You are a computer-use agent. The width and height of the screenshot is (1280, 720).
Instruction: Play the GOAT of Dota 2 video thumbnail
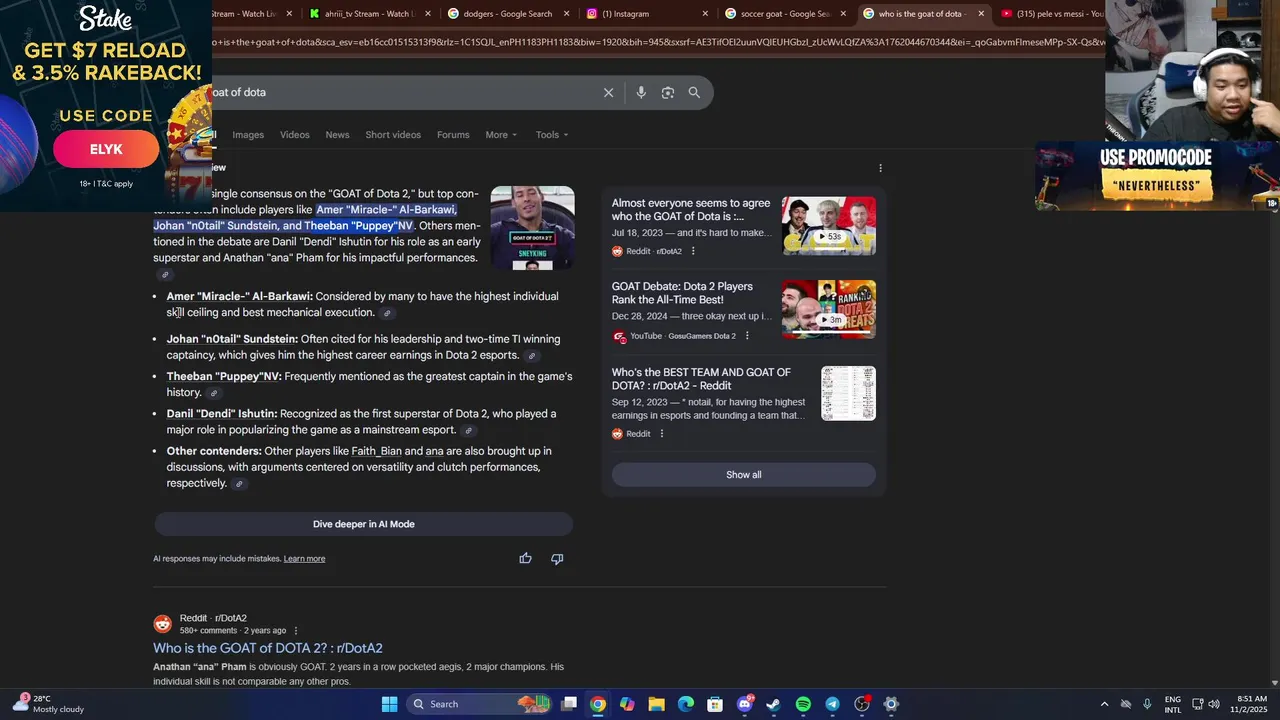click(x=532, y=228)
